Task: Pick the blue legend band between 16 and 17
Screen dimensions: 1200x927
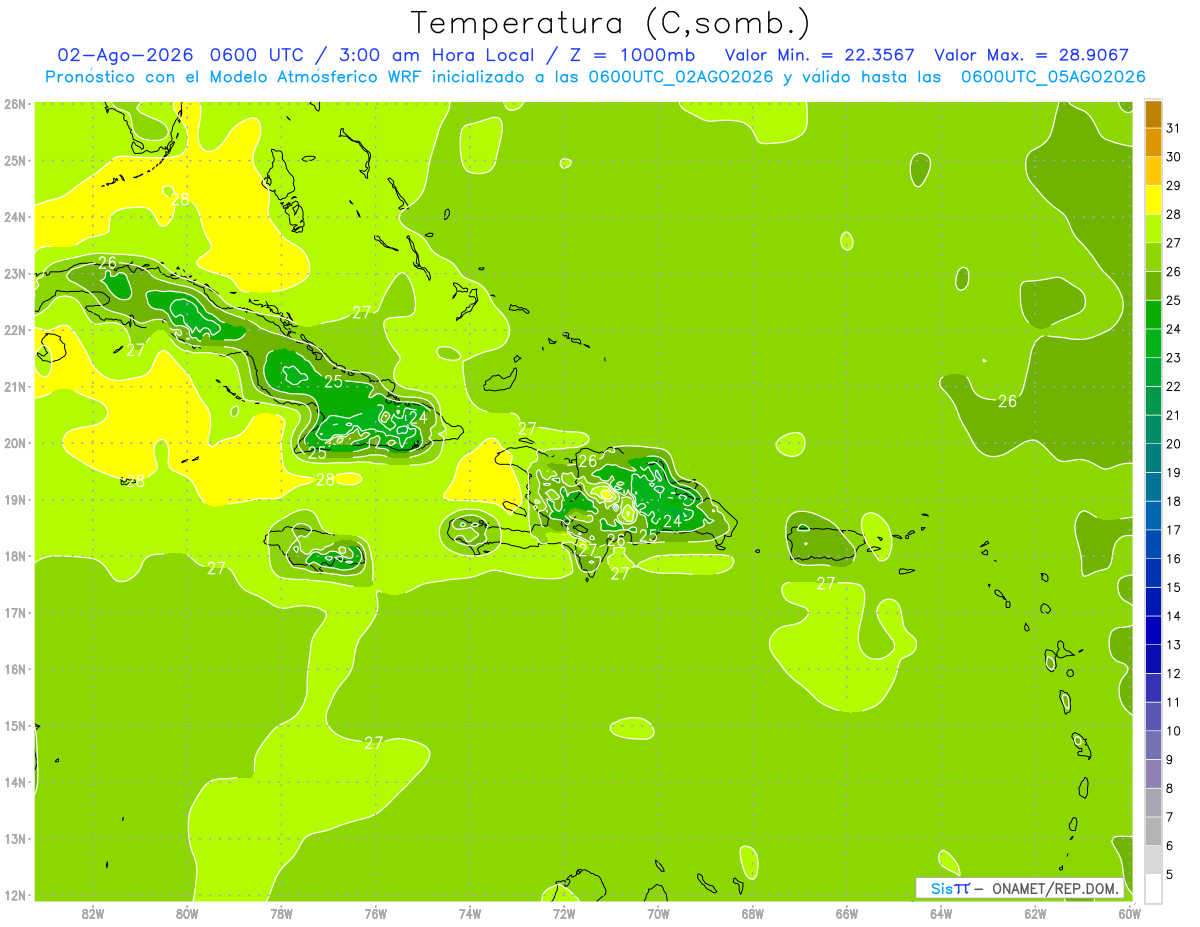Action: pos(1153,544)
